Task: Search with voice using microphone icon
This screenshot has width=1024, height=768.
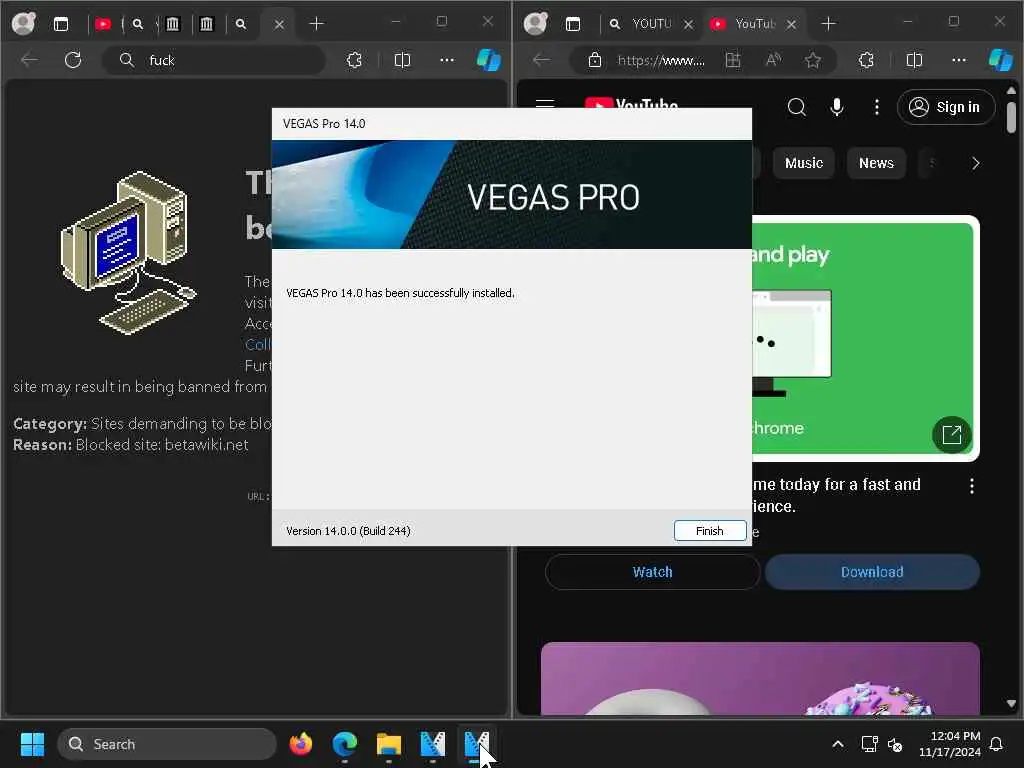Action: coord(837,107)
